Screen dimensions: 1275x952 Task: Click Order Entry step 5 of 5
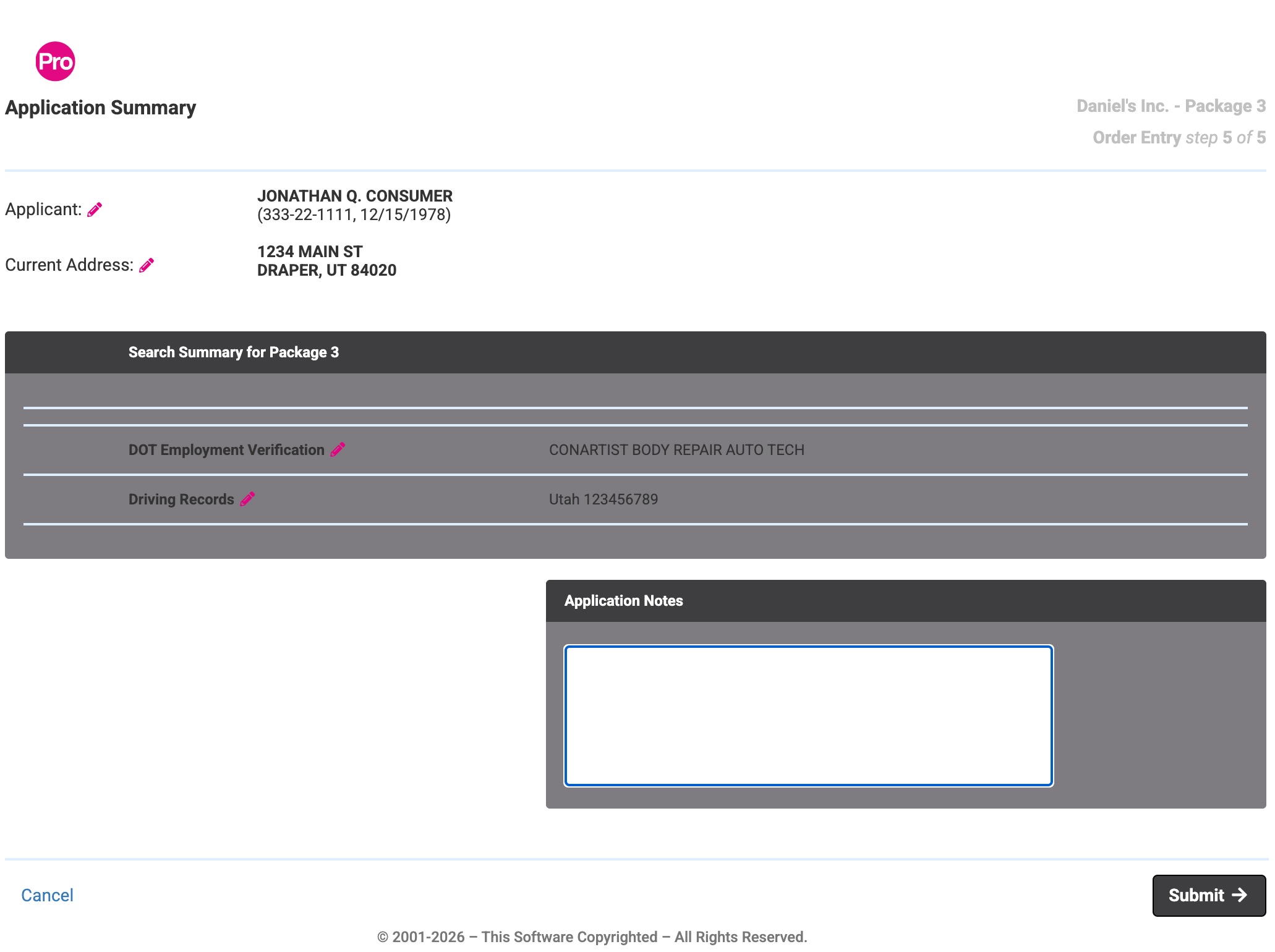[x=1179, y=137]
